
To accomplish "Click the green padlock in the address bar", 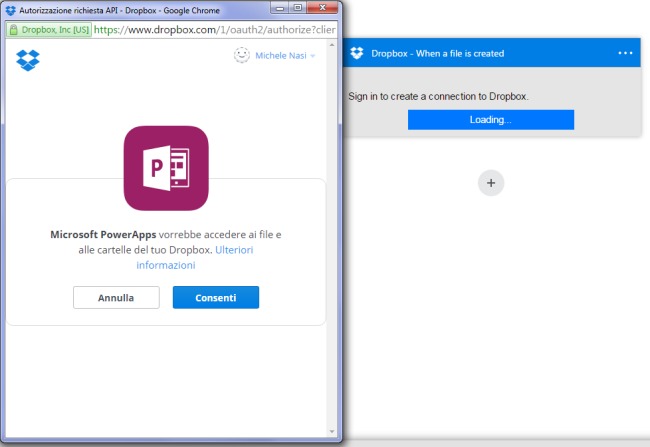I will tap(14, 30).
